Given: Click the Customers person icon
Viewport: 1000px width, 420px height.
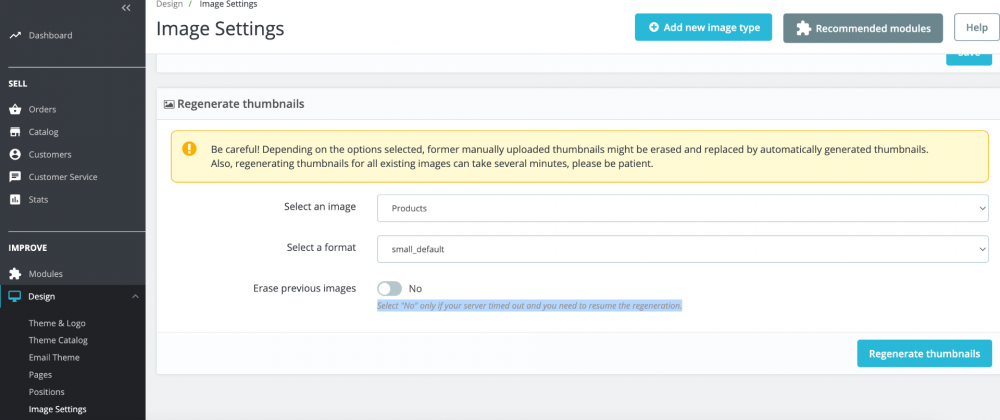Looking at the screenshot, I should click(15, 155).
